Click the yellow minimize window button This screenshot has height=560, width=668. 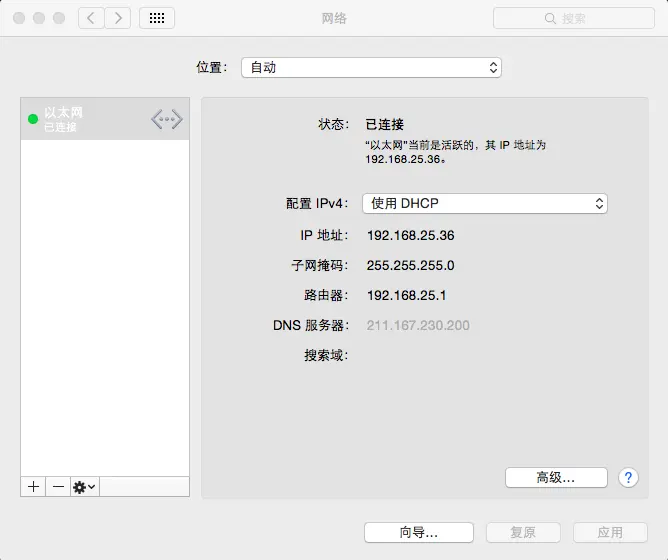[x=39, y=18]
